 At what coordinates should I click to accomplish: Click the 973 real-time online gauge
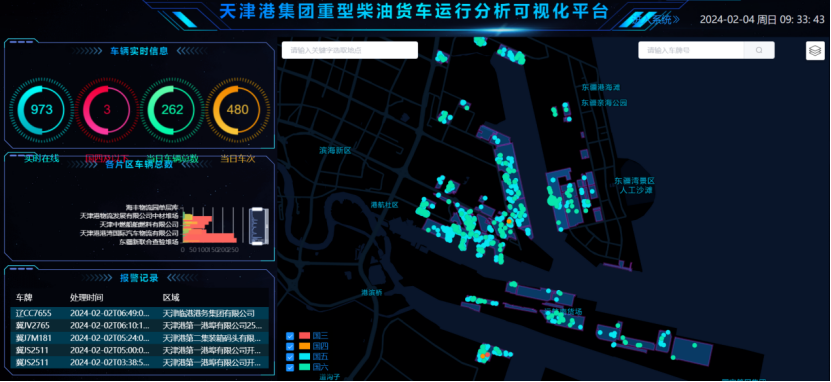41,110
